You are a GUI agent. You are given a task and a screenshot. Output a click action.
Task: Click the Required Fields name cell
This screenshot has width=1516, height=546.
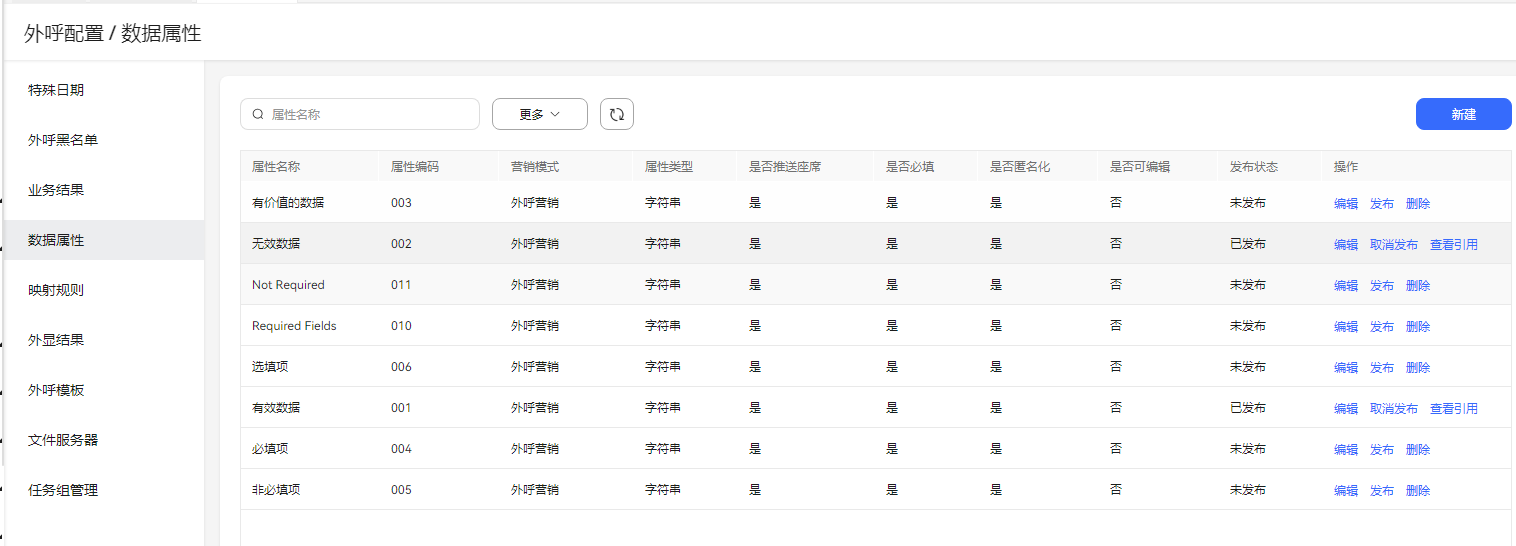[294, 326]
